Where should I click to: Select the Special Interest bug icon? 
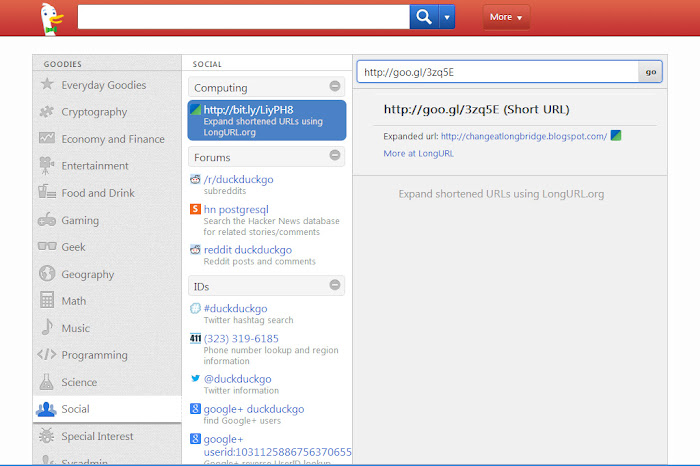click(x=46, y=436)
